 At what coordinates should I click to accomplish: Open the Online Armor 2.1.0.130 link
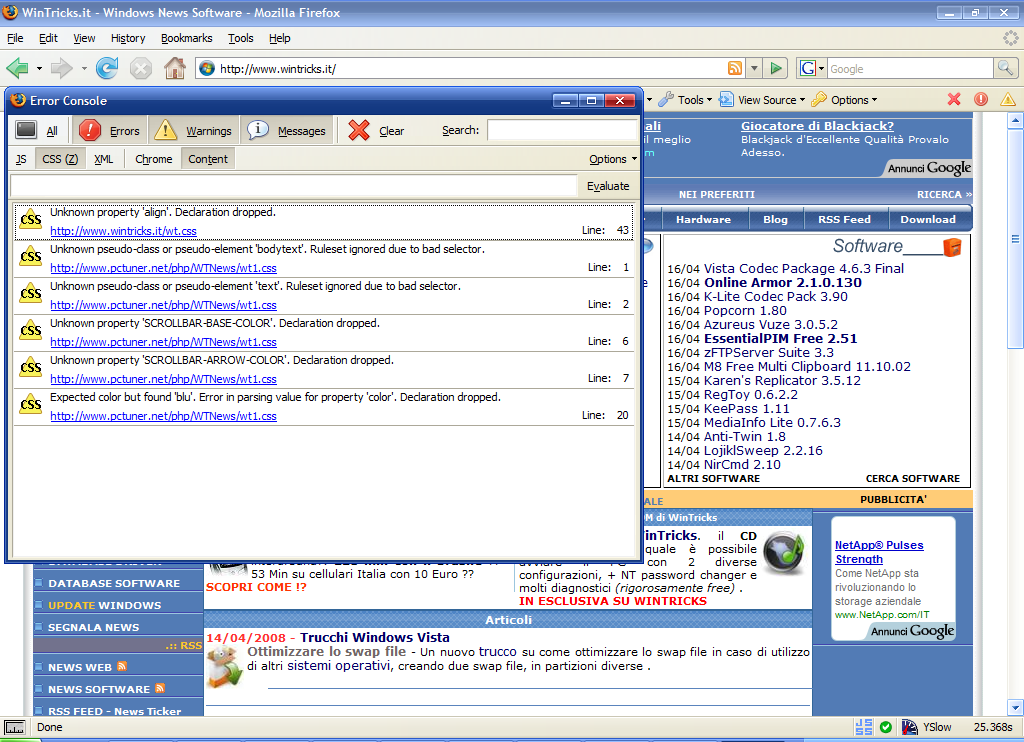[x=782, y=282]
